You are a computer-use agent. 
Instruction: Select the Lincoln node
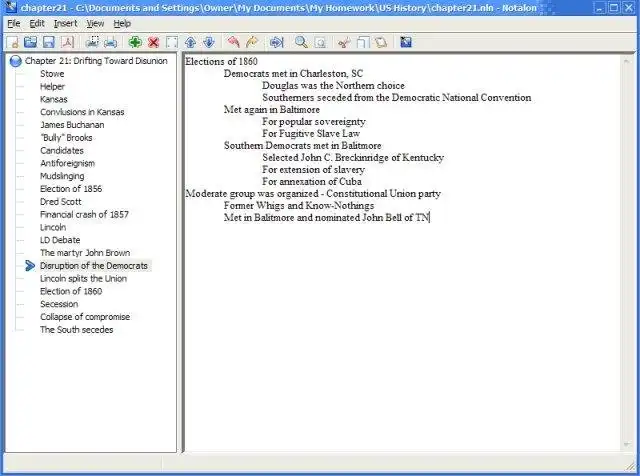(53, 227)
